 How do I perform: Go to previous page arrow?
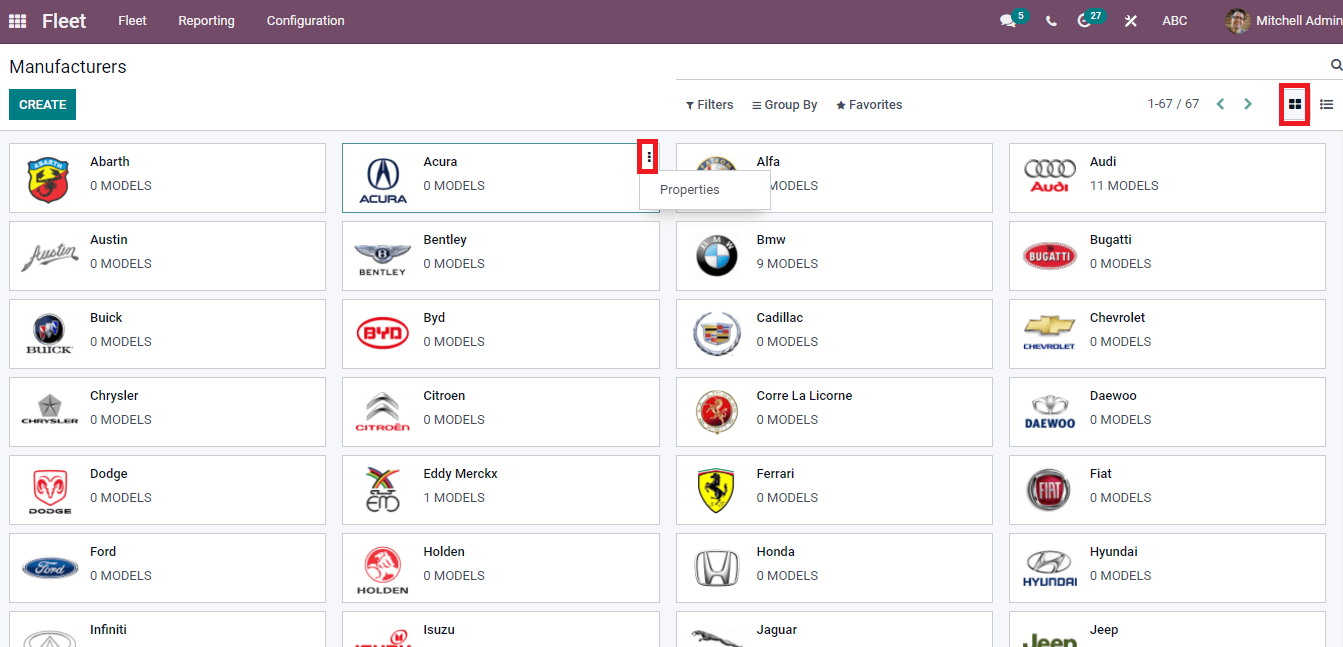[x=1220, y=104]
